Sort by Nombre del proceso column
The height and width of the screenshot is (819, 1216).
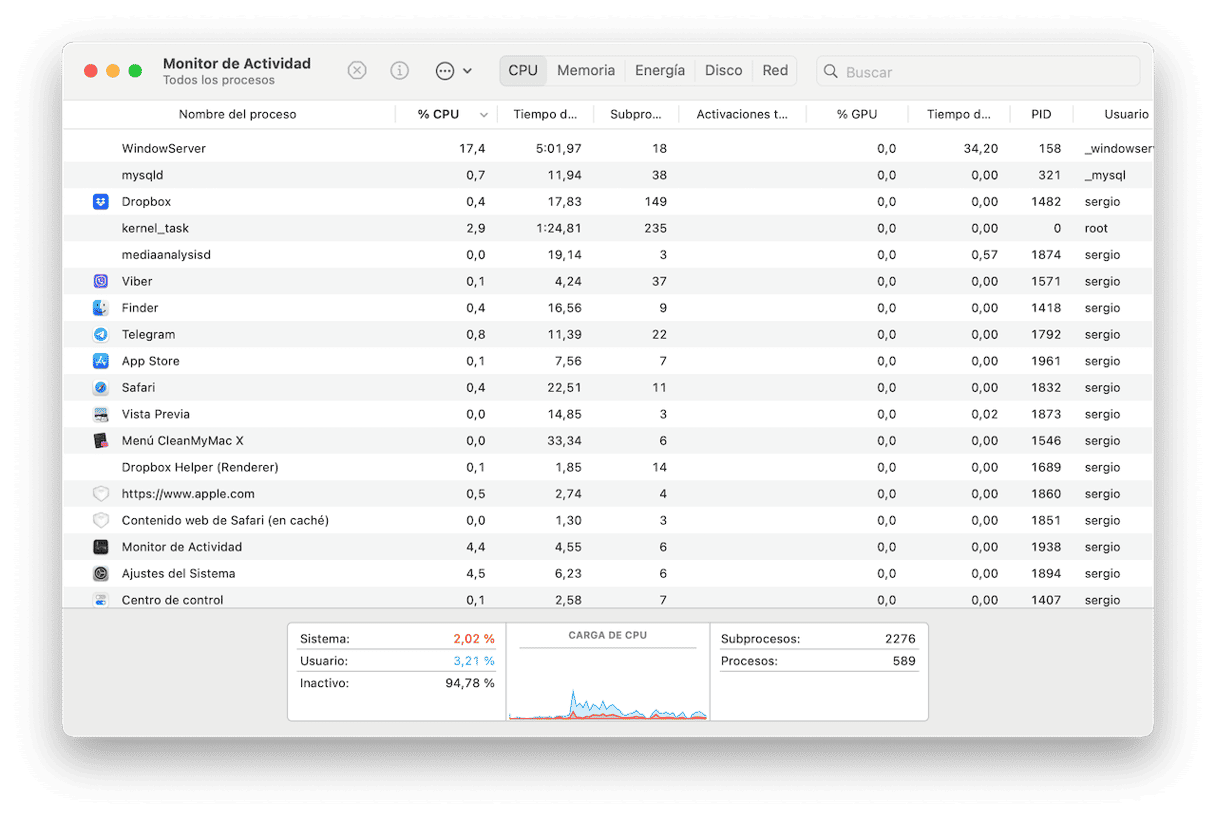237,114
